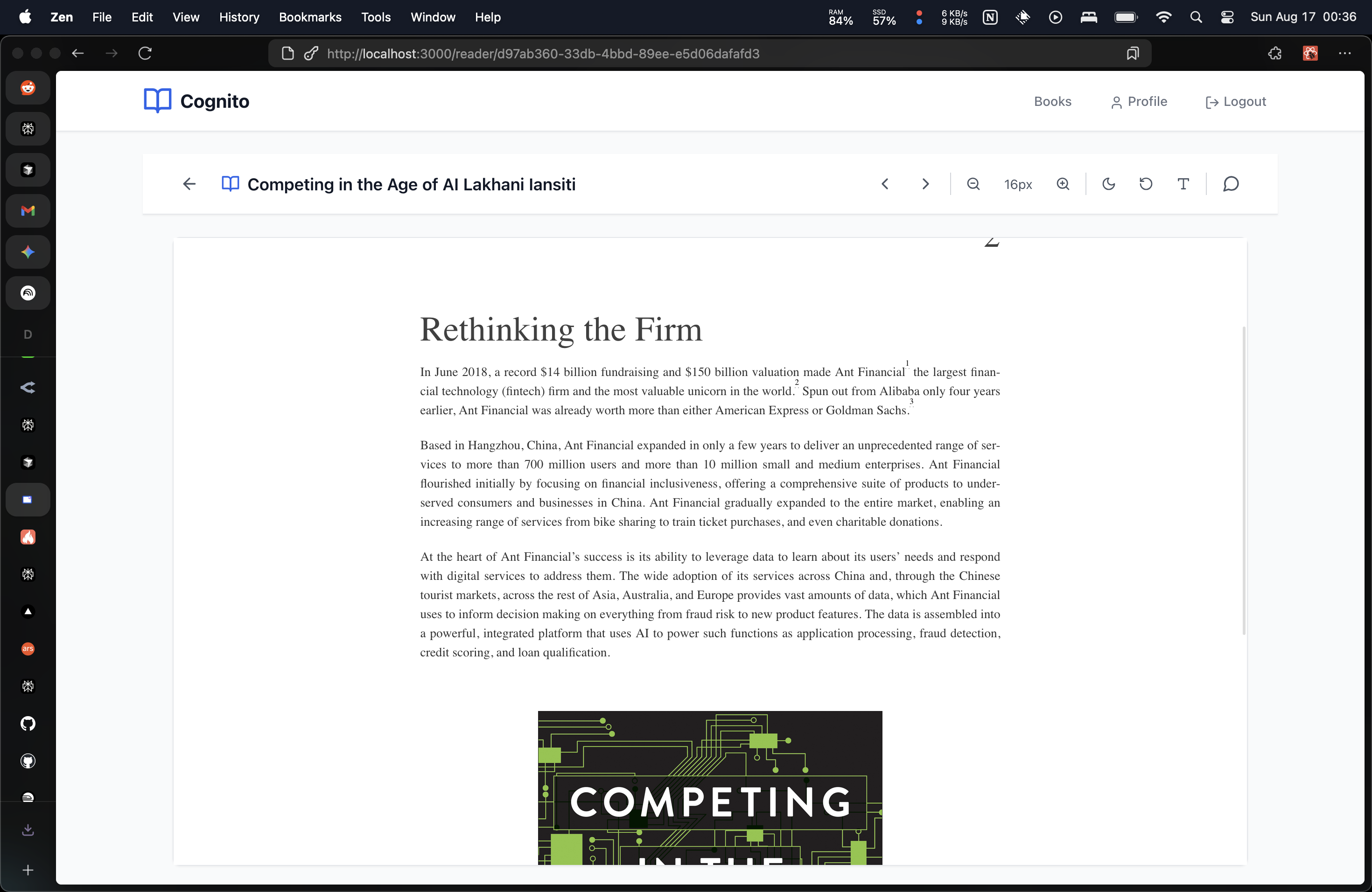1372x892 pixels.
Task: Reload the current page
Action: click(145, 54)
